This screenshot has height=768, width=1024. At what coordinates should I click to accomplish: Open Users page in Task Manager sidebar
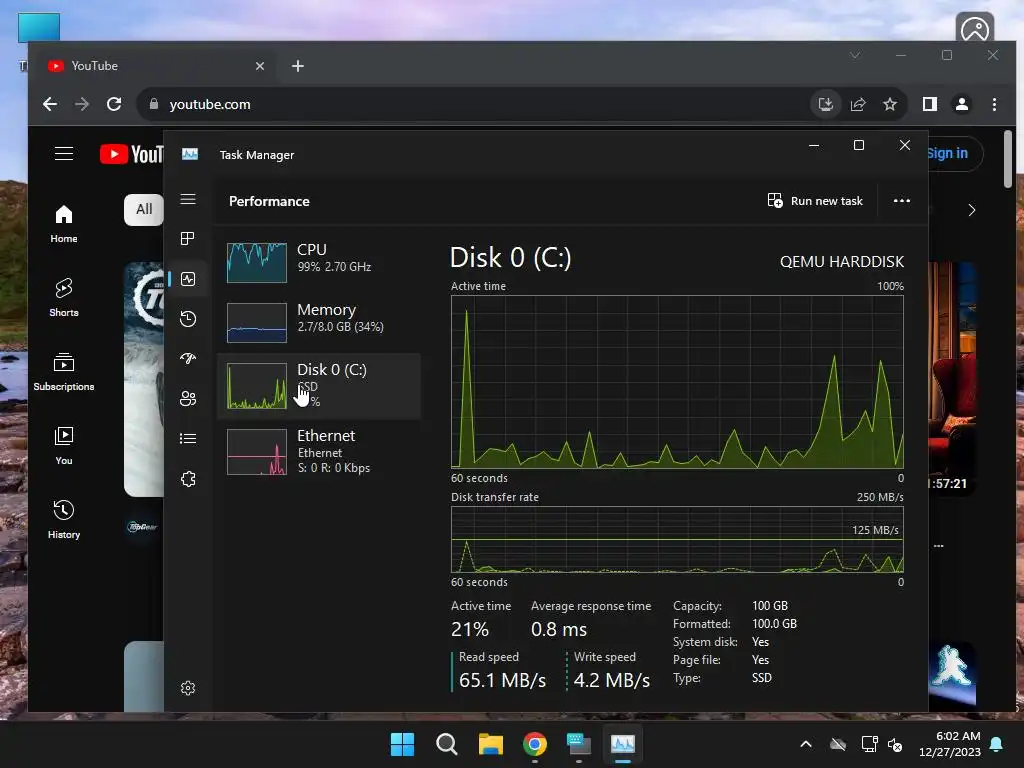pos(188,398)
